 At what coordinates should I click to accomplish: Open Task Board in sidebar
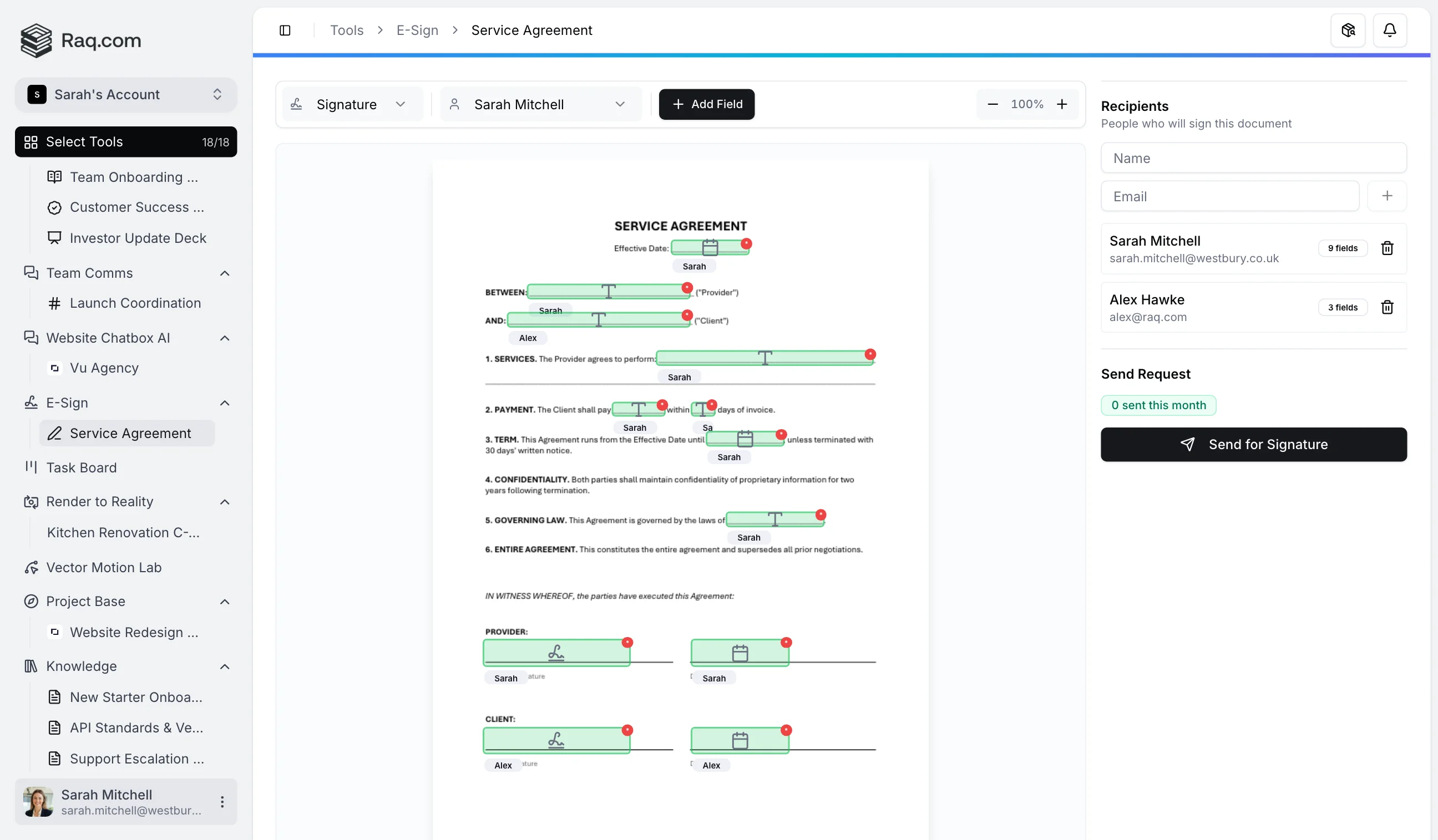pos(82,467)
